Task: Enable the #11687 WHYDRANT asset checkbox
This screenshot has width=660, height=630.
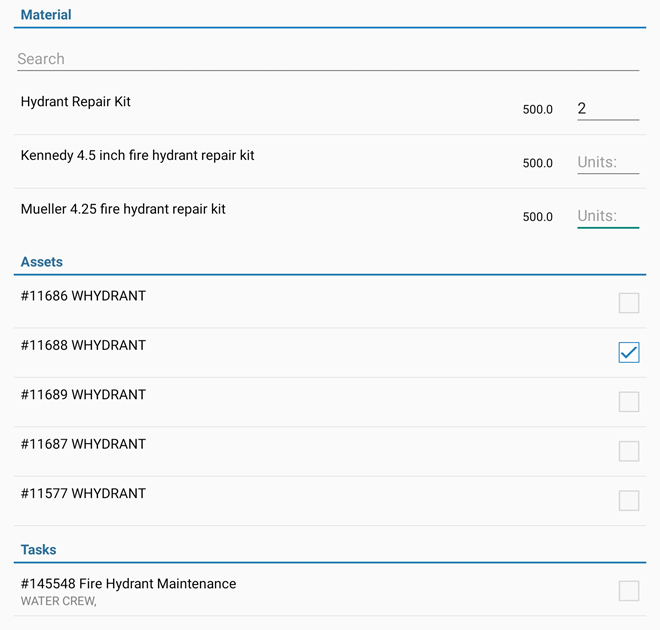Action: pos(628,451)
